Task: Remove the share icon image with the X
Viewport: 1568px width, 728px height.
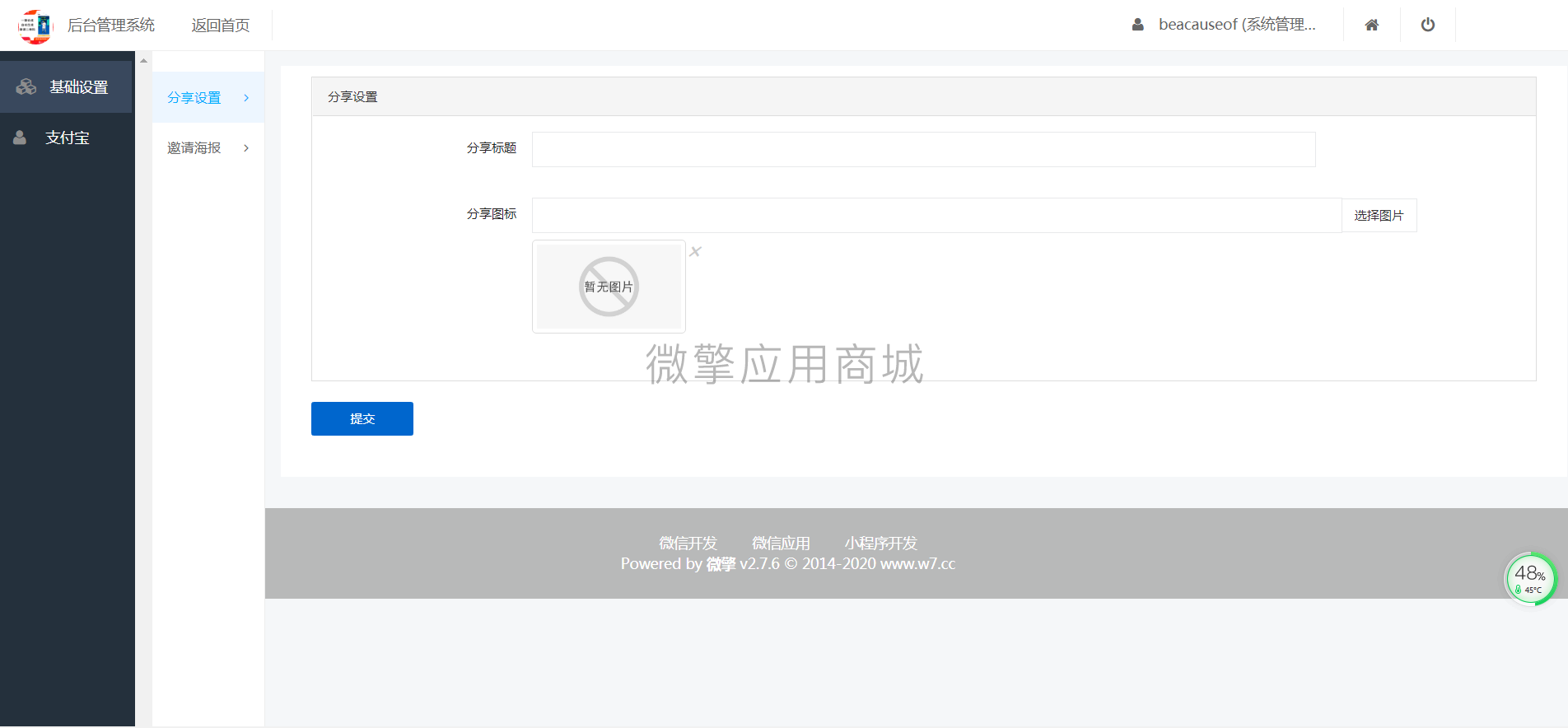Action: point(695,252)
